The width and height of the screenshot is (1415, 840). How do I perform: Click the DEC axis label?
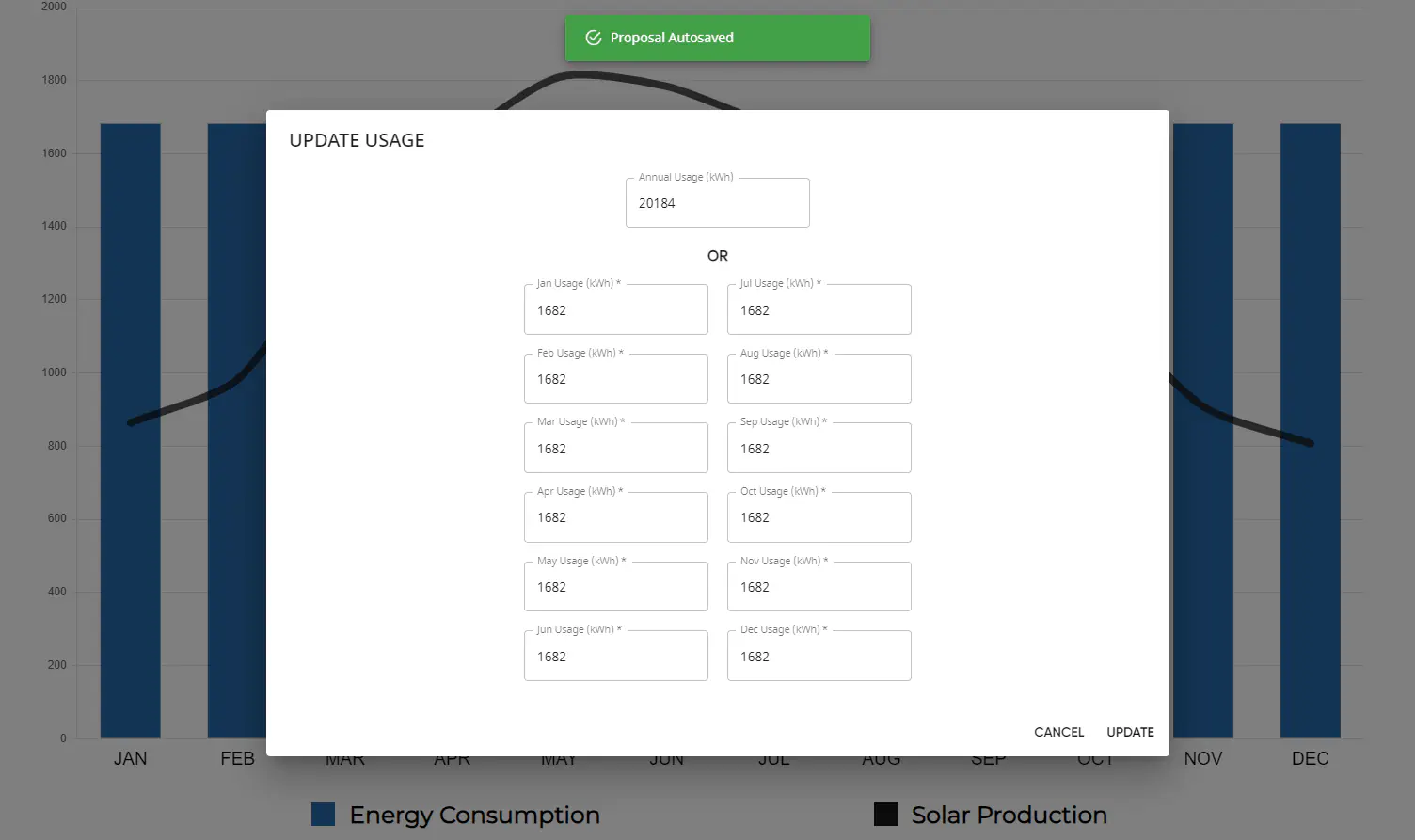pos(1310,758)
